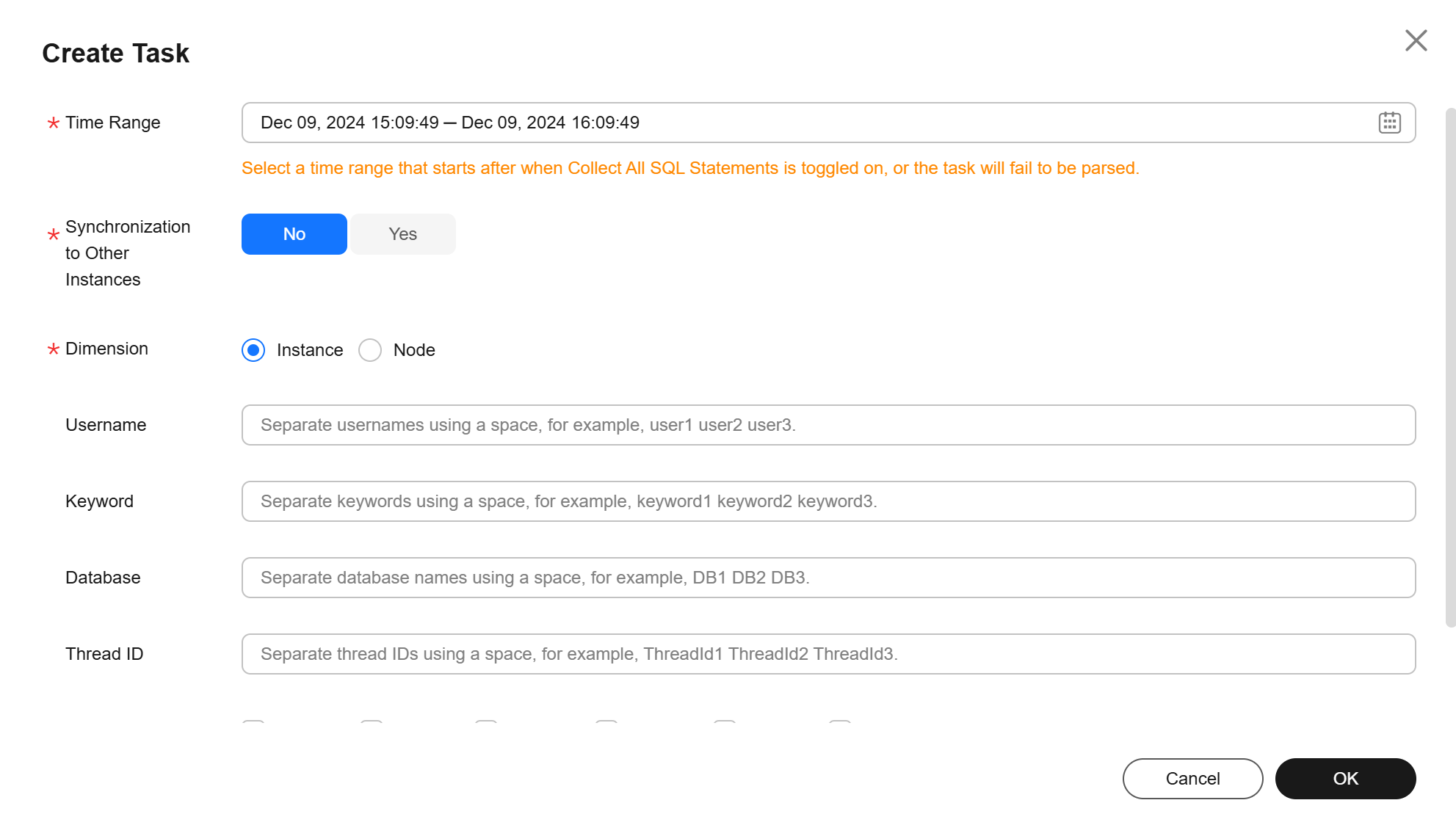Focus the Username input field
Screen dimensions: 1456x836
click(828, 425)
